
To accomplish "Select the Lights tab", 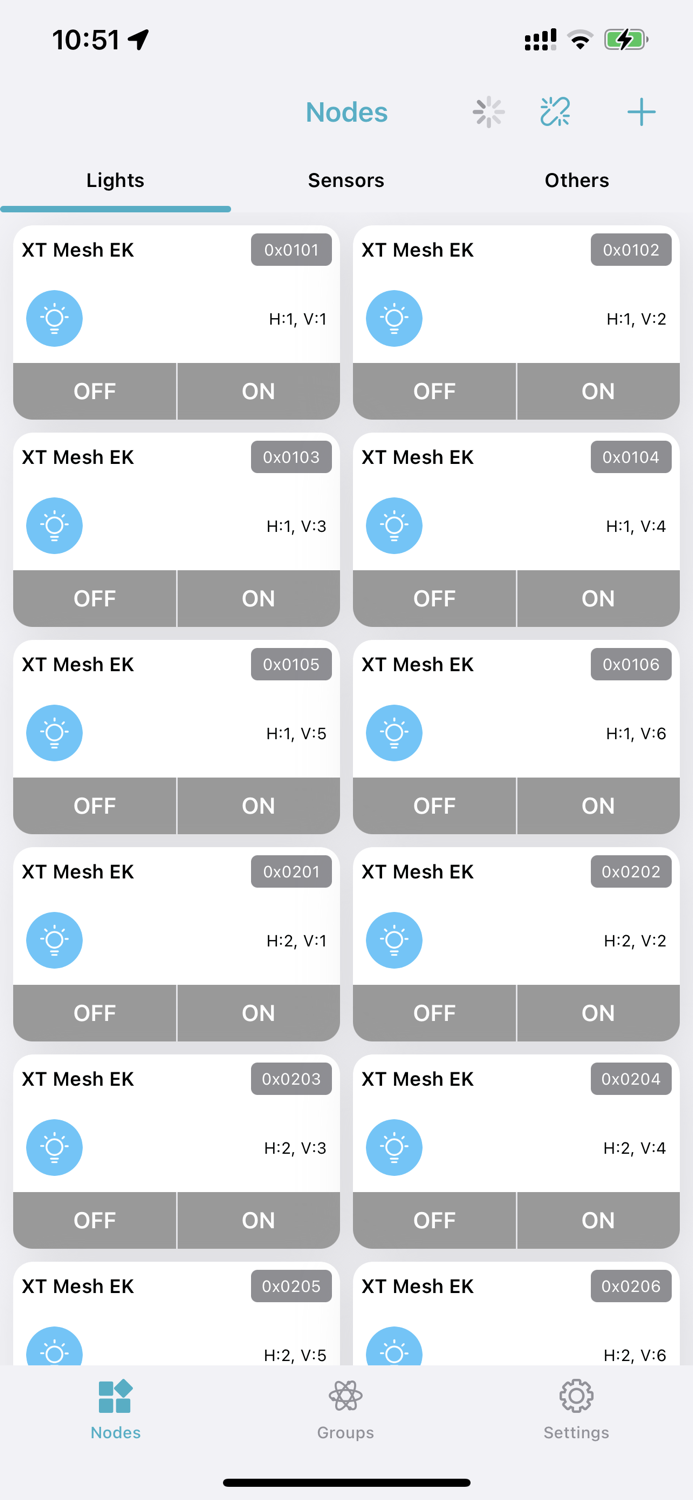I will (x=115, y=180).
